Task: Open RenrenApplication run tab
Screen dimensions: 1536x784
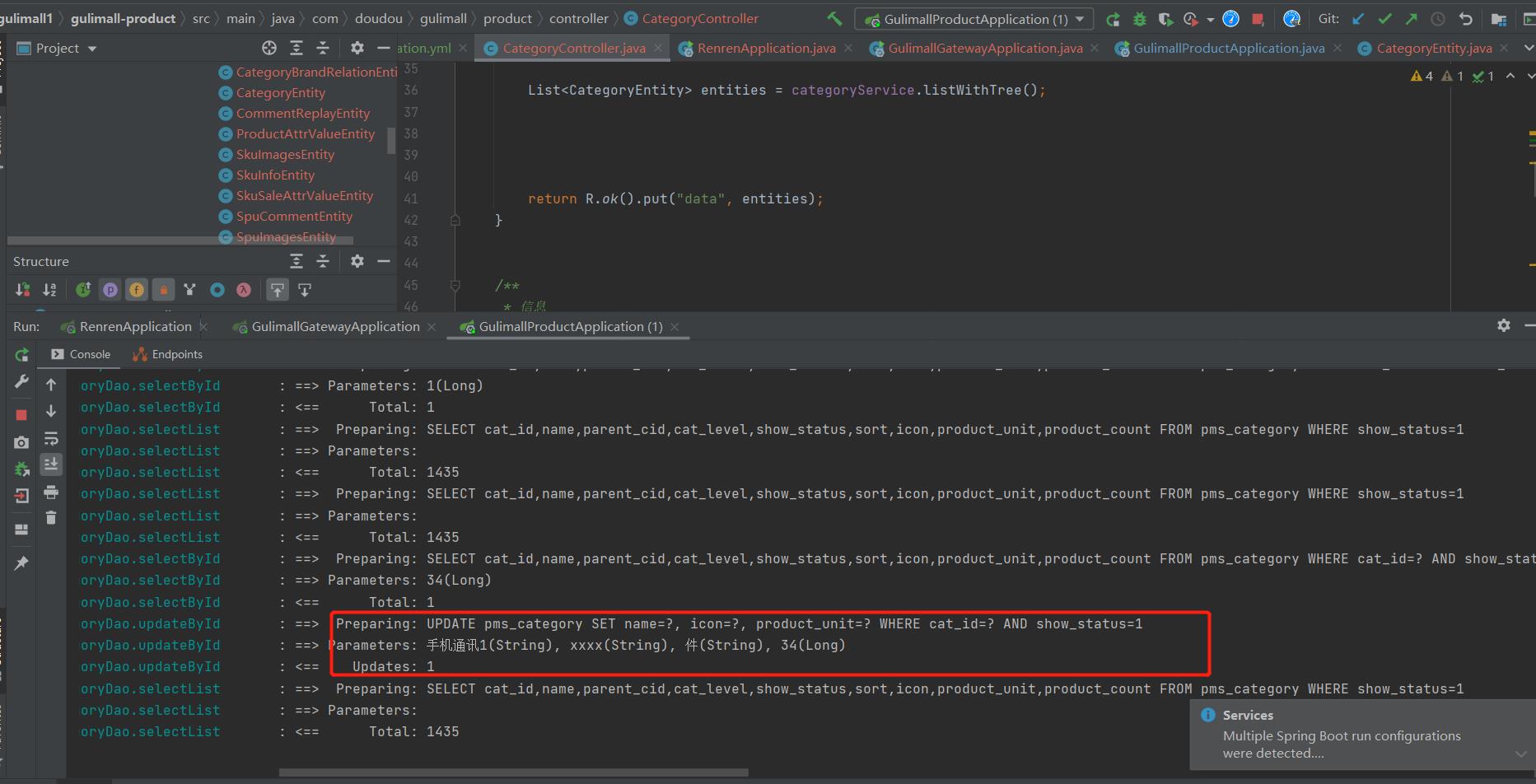Action: 135,327
